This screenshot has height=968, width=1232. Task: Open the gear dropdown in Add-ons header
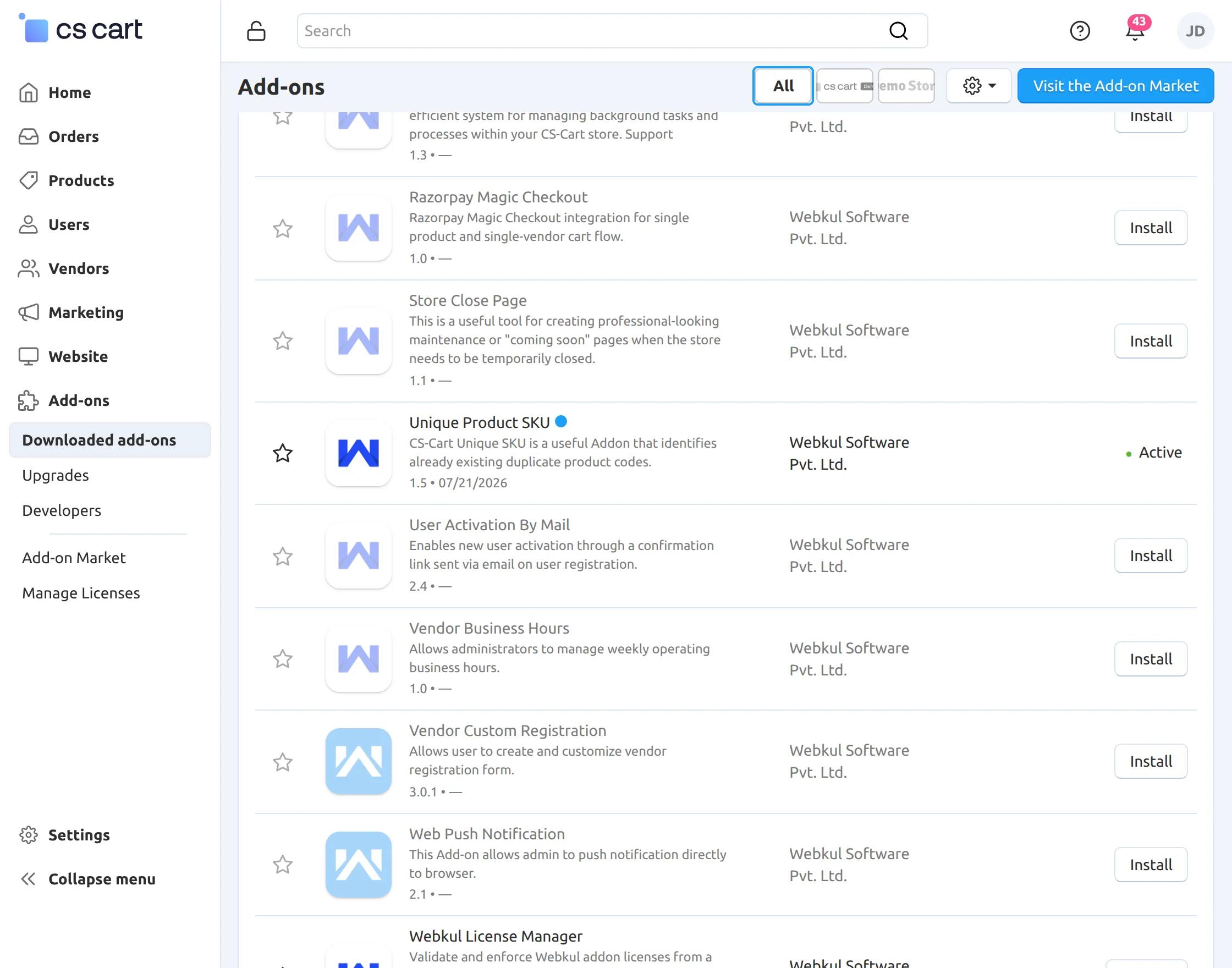[978, 86]
